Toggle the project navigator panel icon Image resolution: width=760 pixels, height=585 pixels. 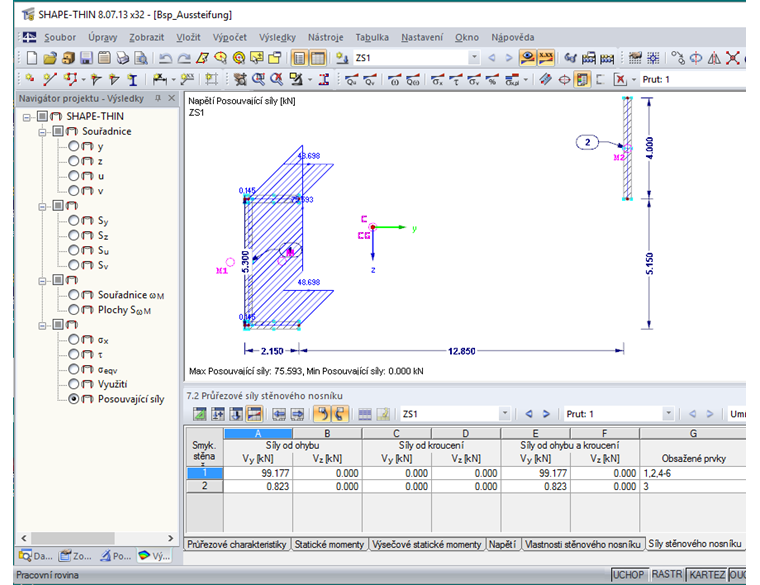coord(299,58)
